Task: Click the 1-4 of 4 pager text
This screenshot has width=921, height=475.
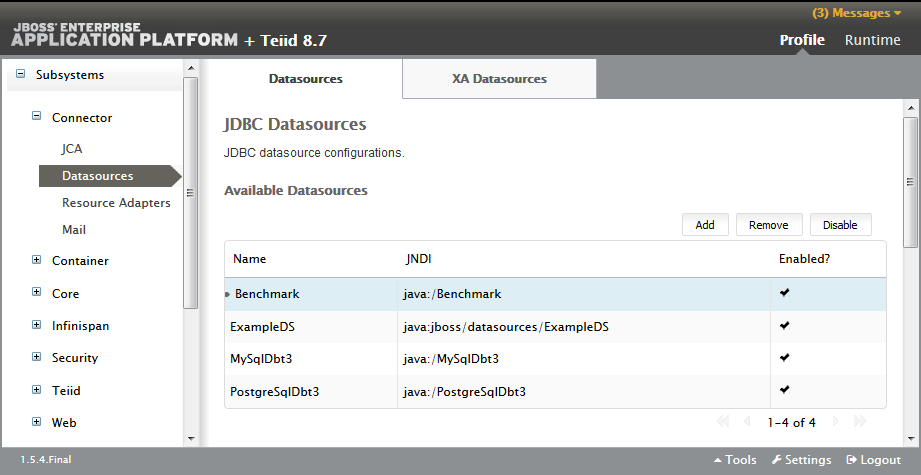Action: (791, 422)
